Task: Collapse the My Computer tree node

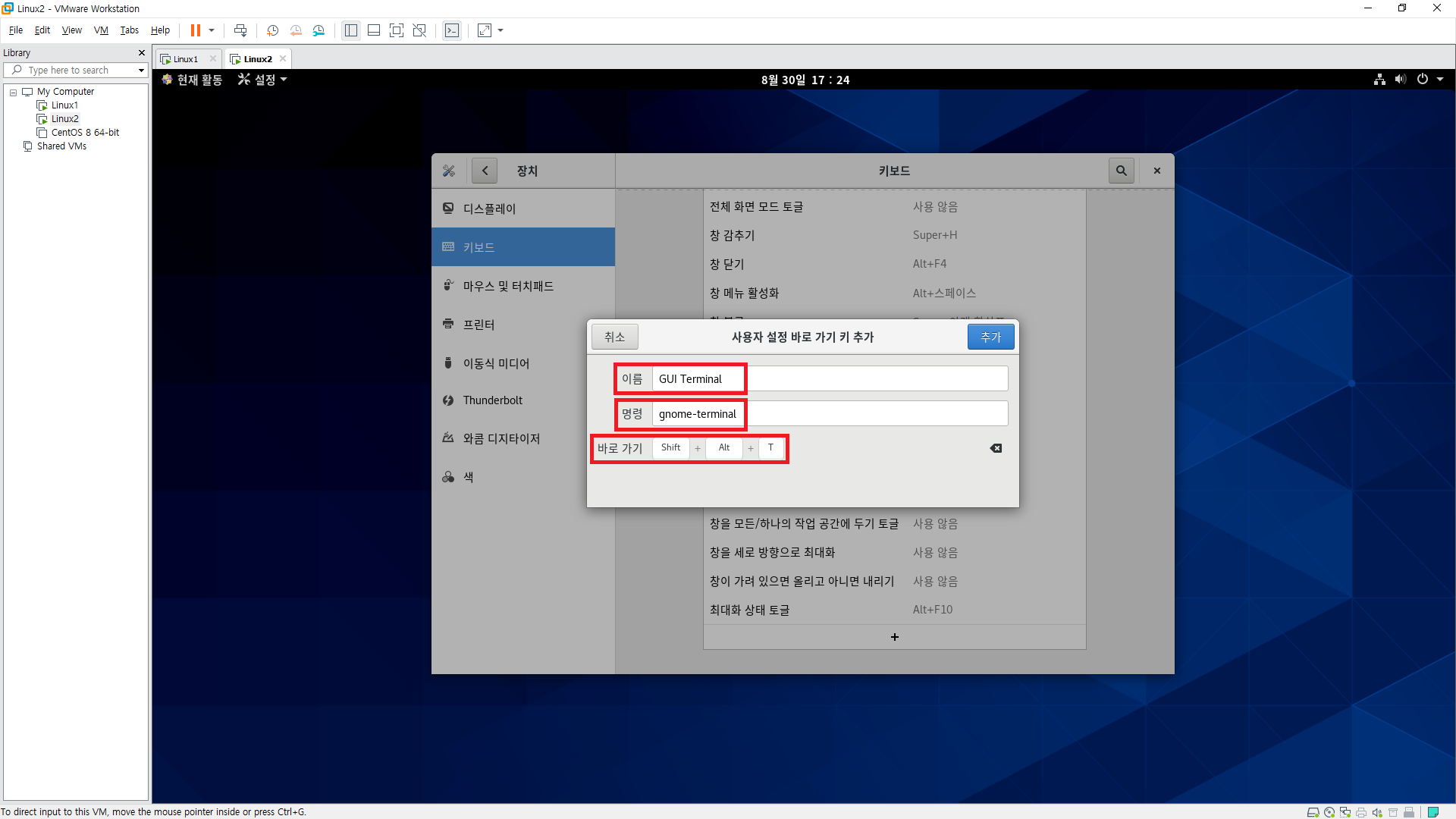Action: point(13,92)
